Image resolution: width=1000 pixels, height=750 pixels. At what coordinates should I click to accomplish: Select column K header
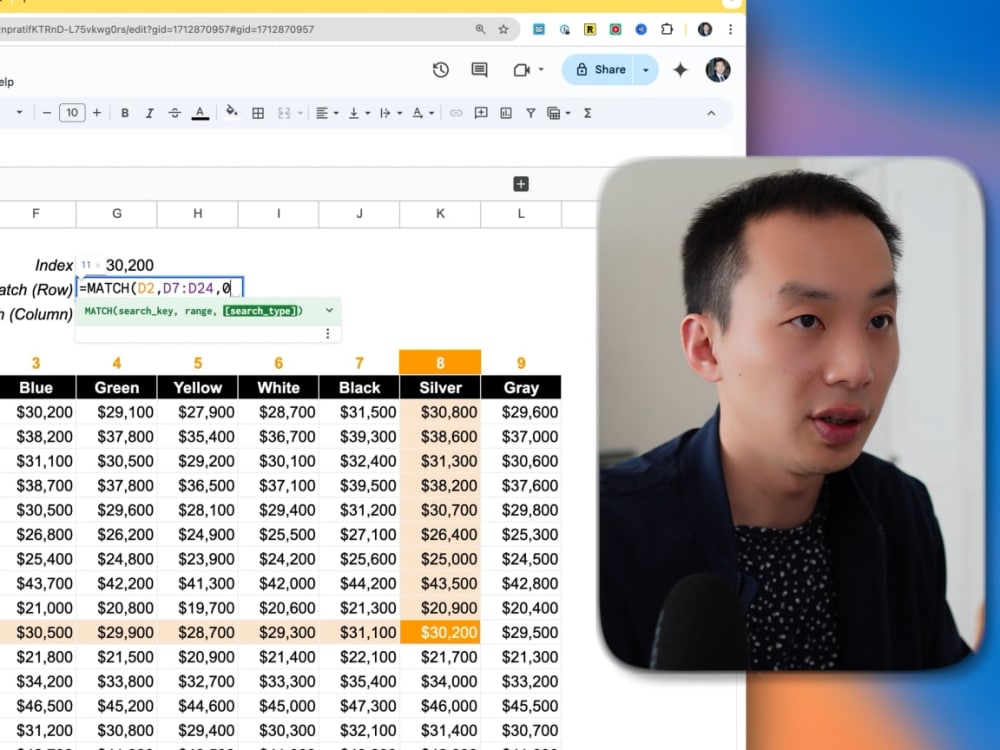coord(440,214)
